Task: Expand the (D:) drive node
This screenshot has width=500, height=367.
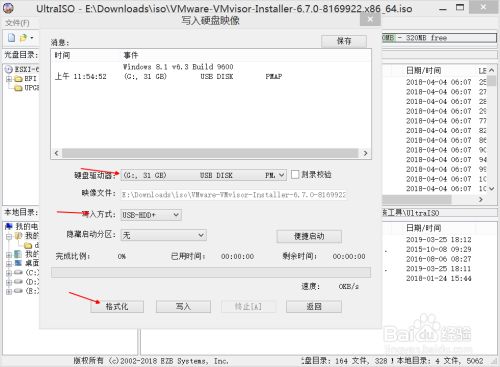Action: click(x=9, y=282)
